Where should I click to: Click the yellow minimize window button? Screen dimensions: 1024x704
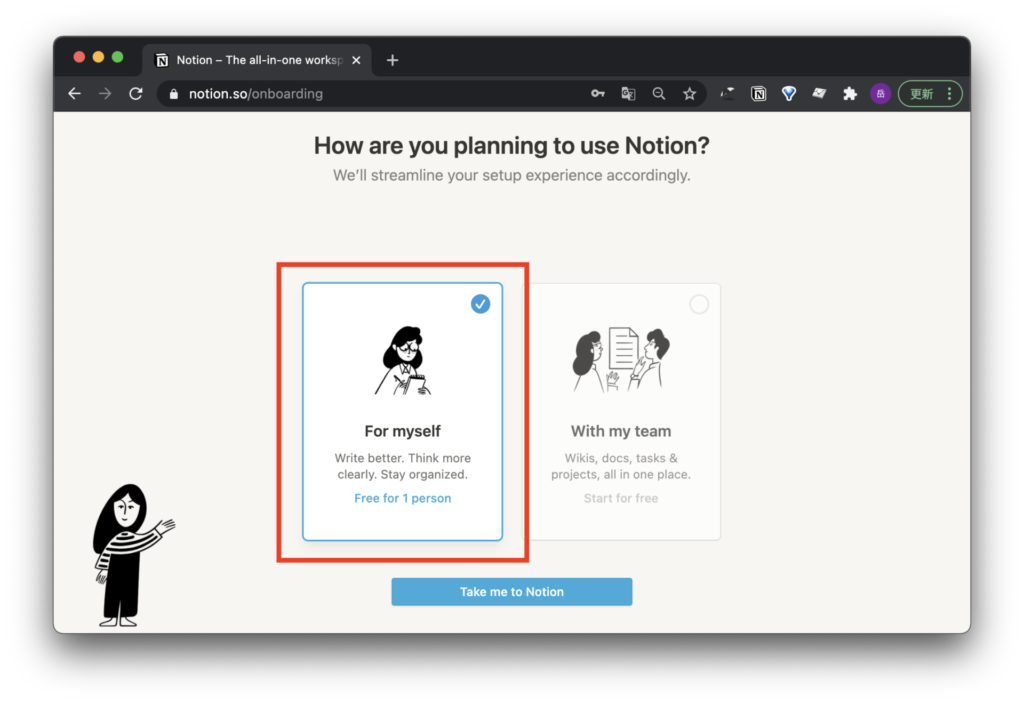(x=99, y=57)
